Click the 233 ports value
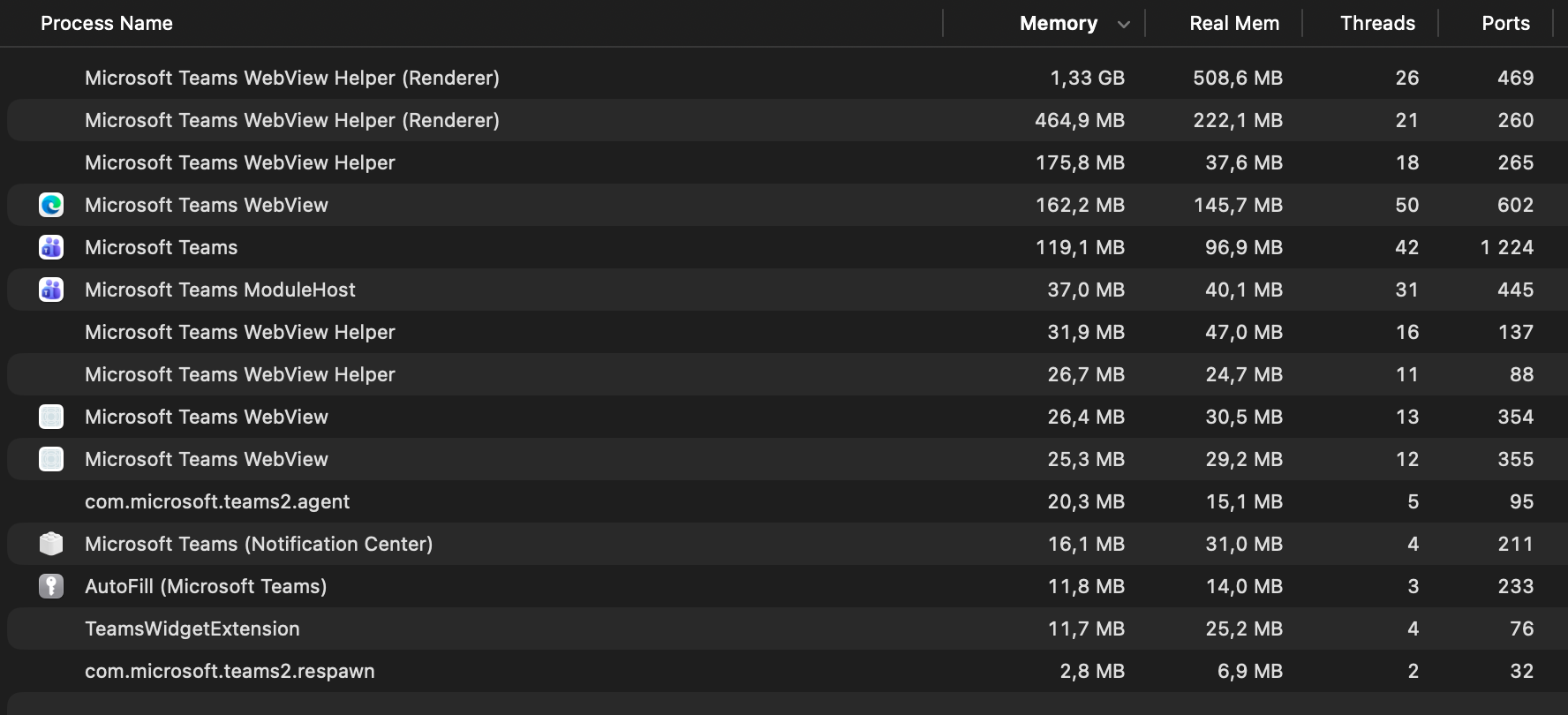Image resolution: width=1568 pixels, height=715 pixels. pyautogui.click(x=1516, y=586)
